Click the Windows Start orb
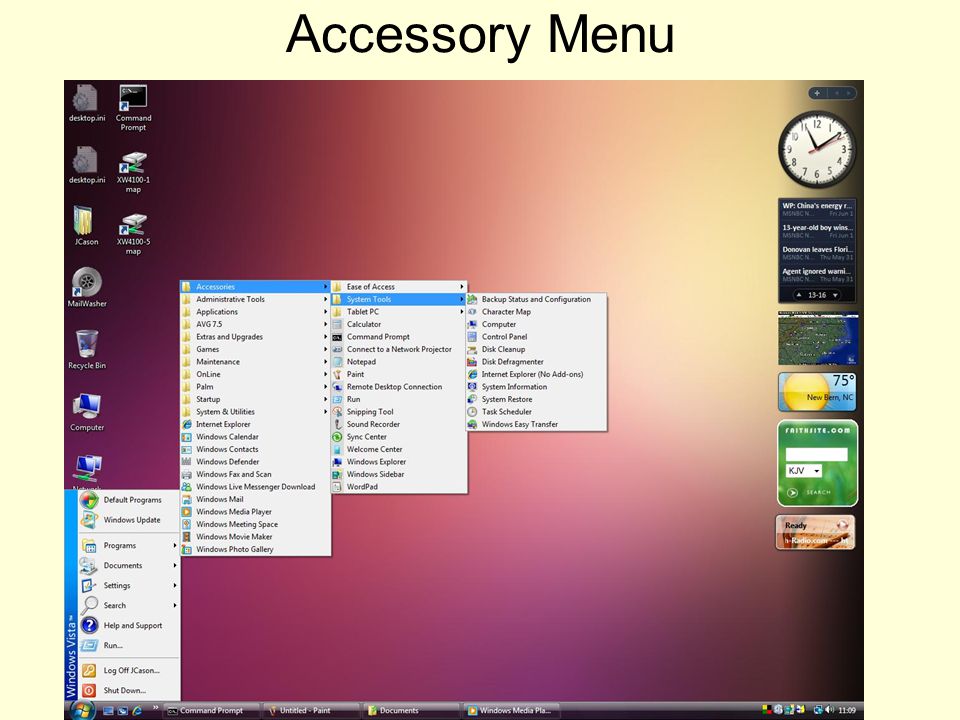 (82, 710)
